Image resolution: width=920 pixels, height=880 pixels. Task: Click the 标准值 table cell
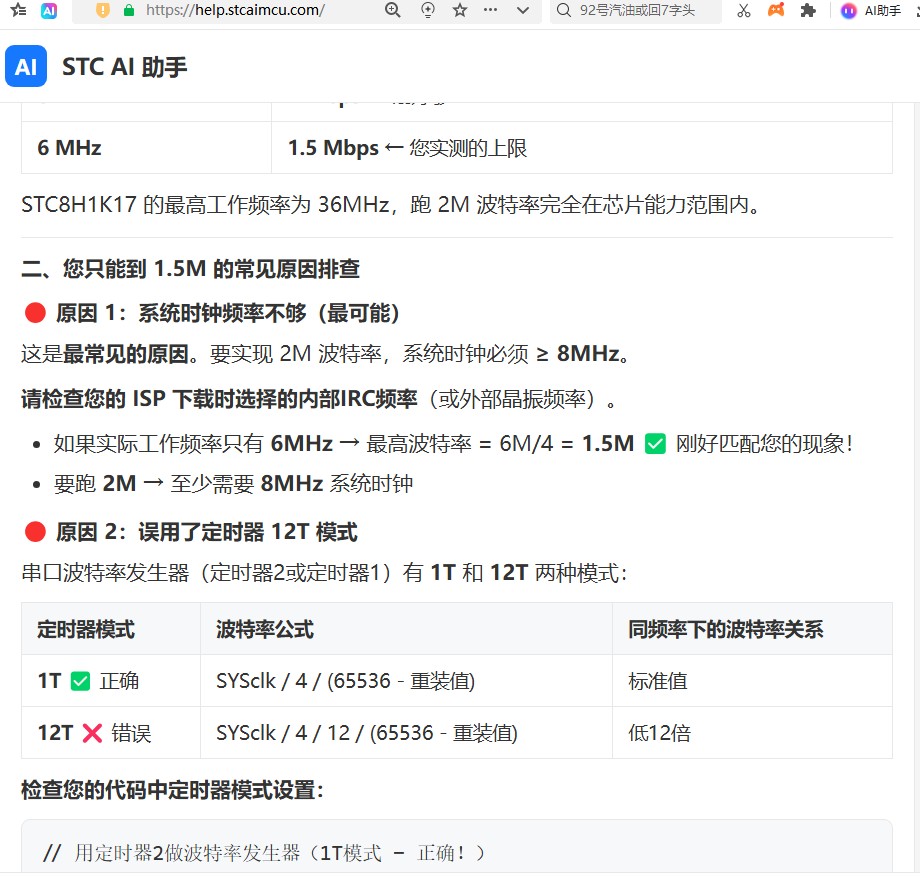point(752,681)
